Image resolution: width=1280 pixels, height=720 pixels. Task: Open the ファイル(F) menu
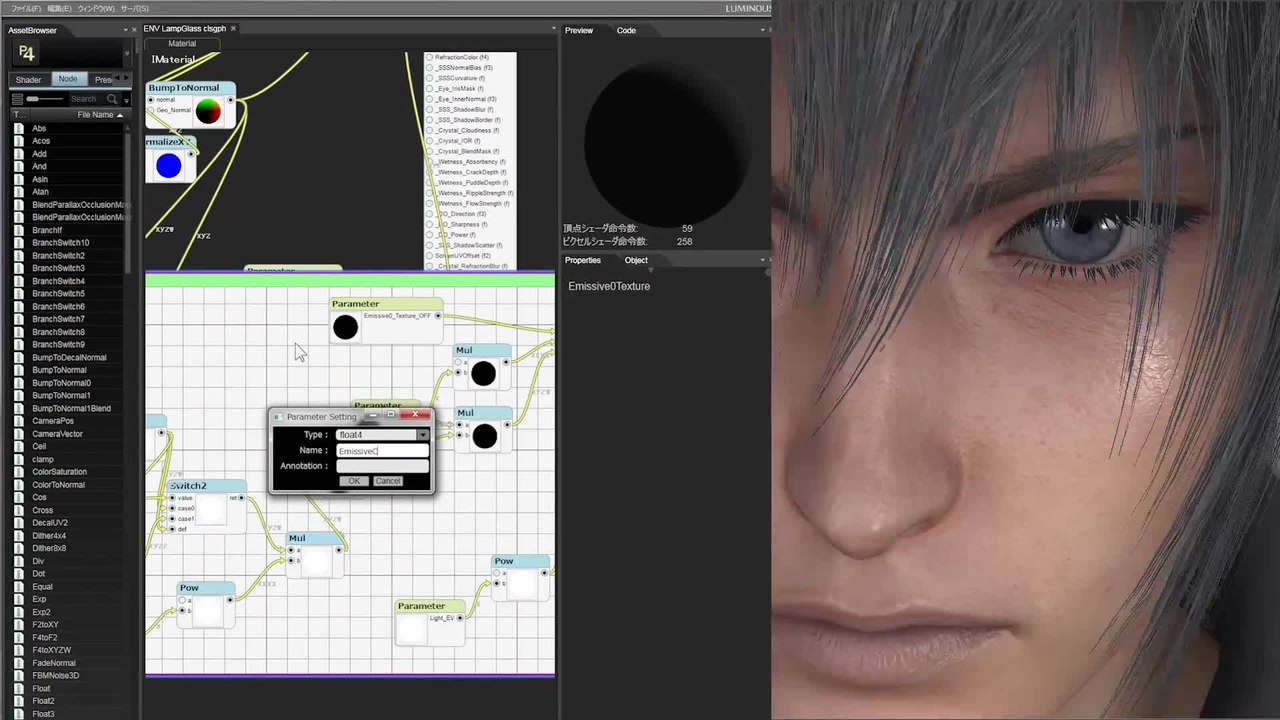coord(26,8)
